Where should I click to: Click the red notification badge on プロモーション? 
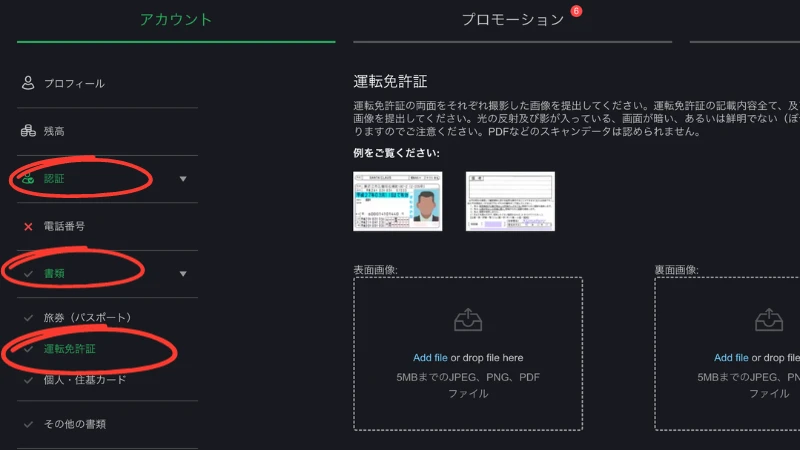point(576,11)
